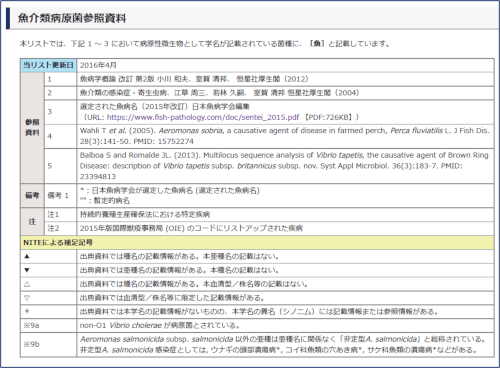Select the 備考 header cell
The width and height of the screenshot is (500, 368).
32,195
